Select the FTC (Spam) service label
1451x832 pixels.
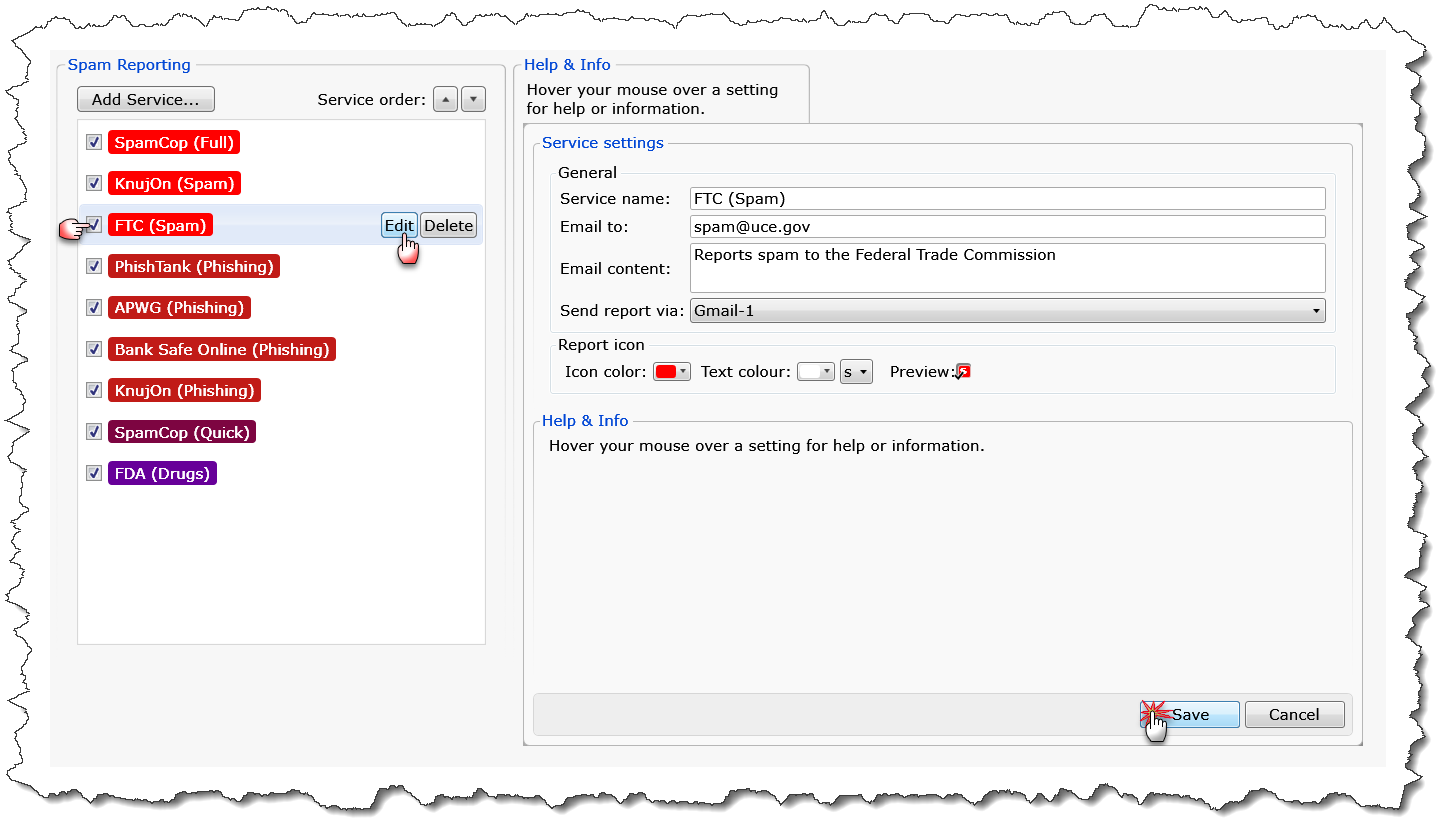(x=160, y=225)
